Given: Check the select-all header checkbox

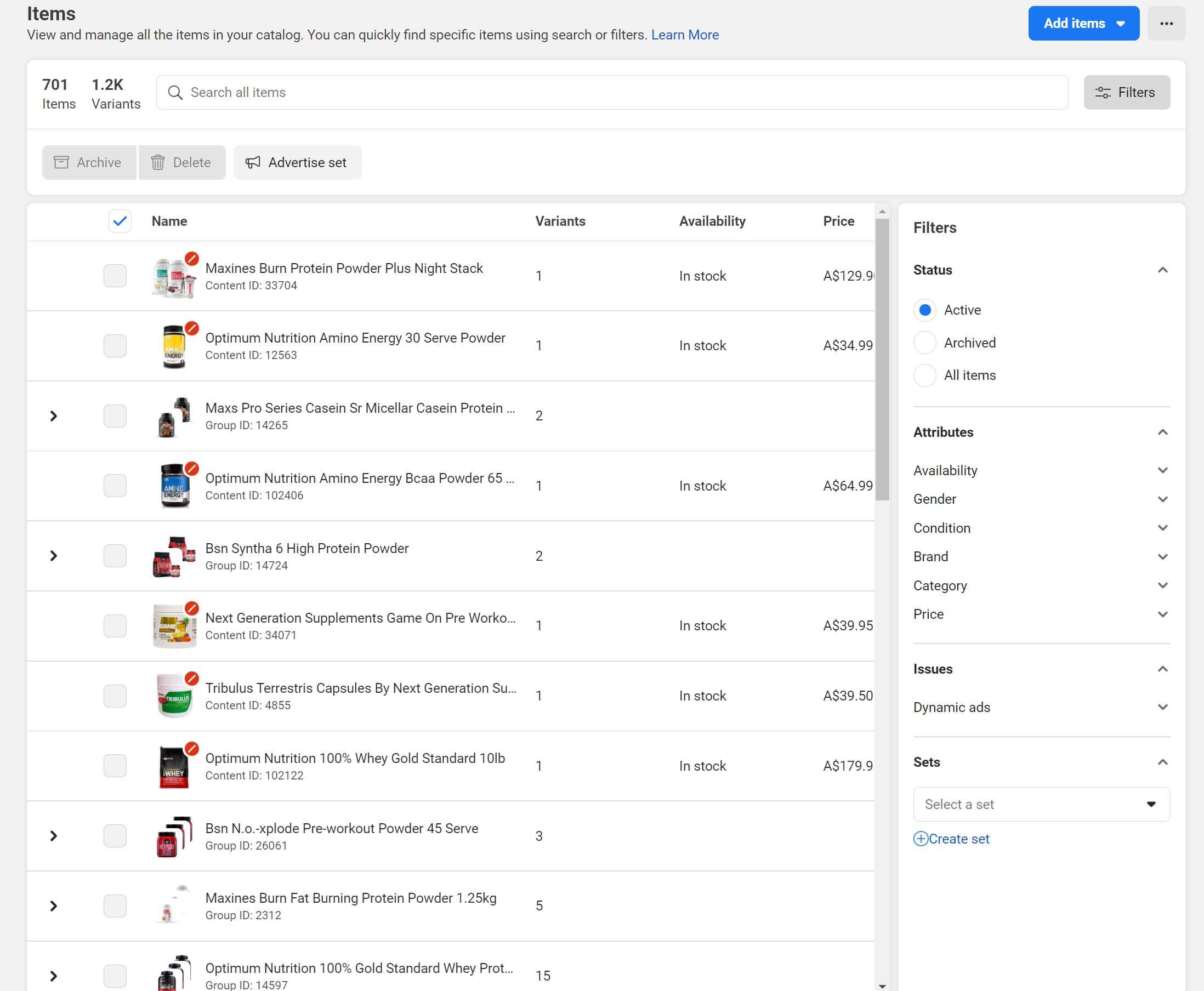Looking at the screenshot, I should pos(119,221).
